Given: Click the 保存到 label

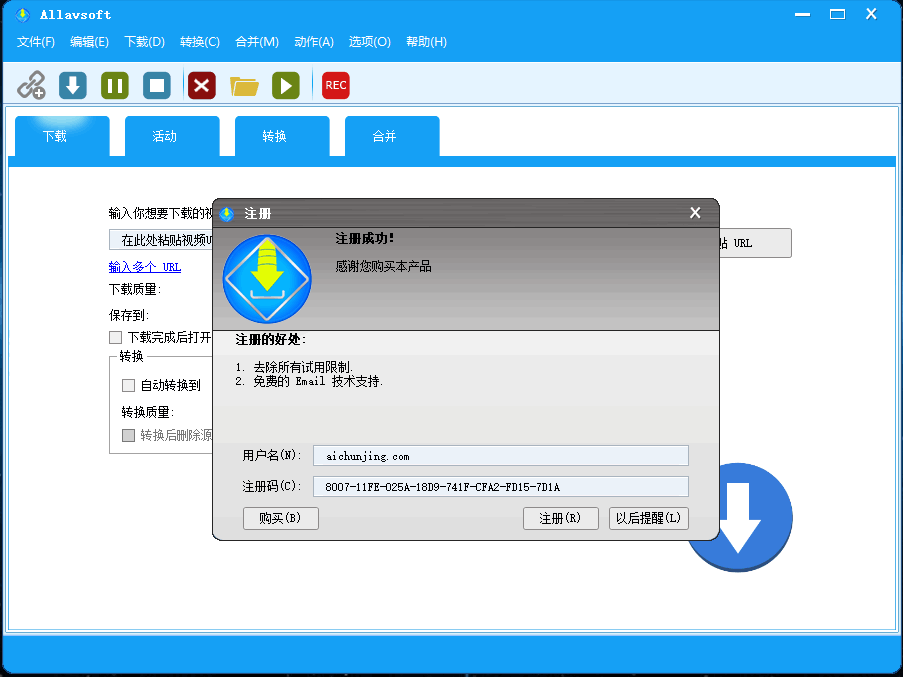Looking at the screenshot, I should (x=129, y=315).
